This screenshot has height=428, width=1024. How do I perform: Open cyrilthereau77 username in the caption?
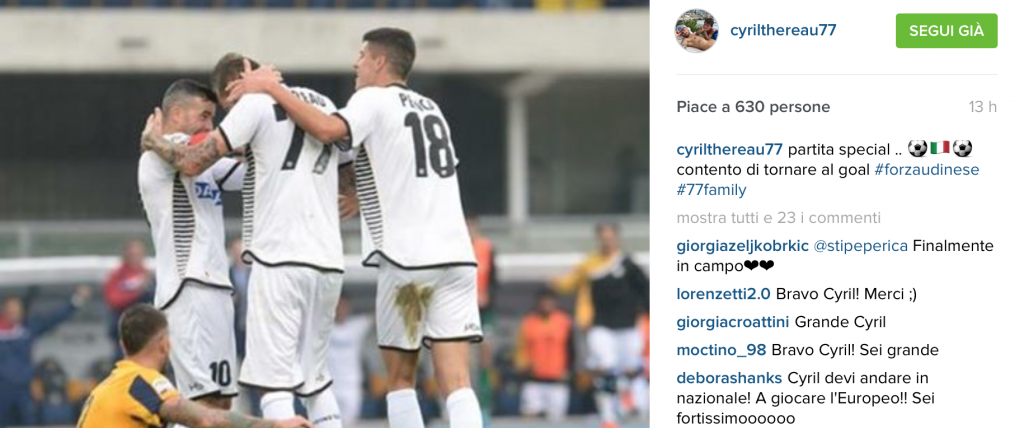[x=729, y=149]
